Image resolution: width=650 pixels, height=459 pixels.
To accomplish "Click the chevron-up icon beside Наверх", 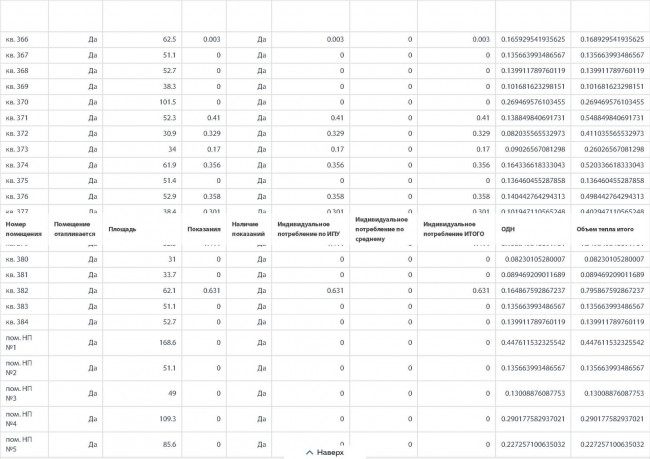I will pyautogui.click(x=309, y=452).
